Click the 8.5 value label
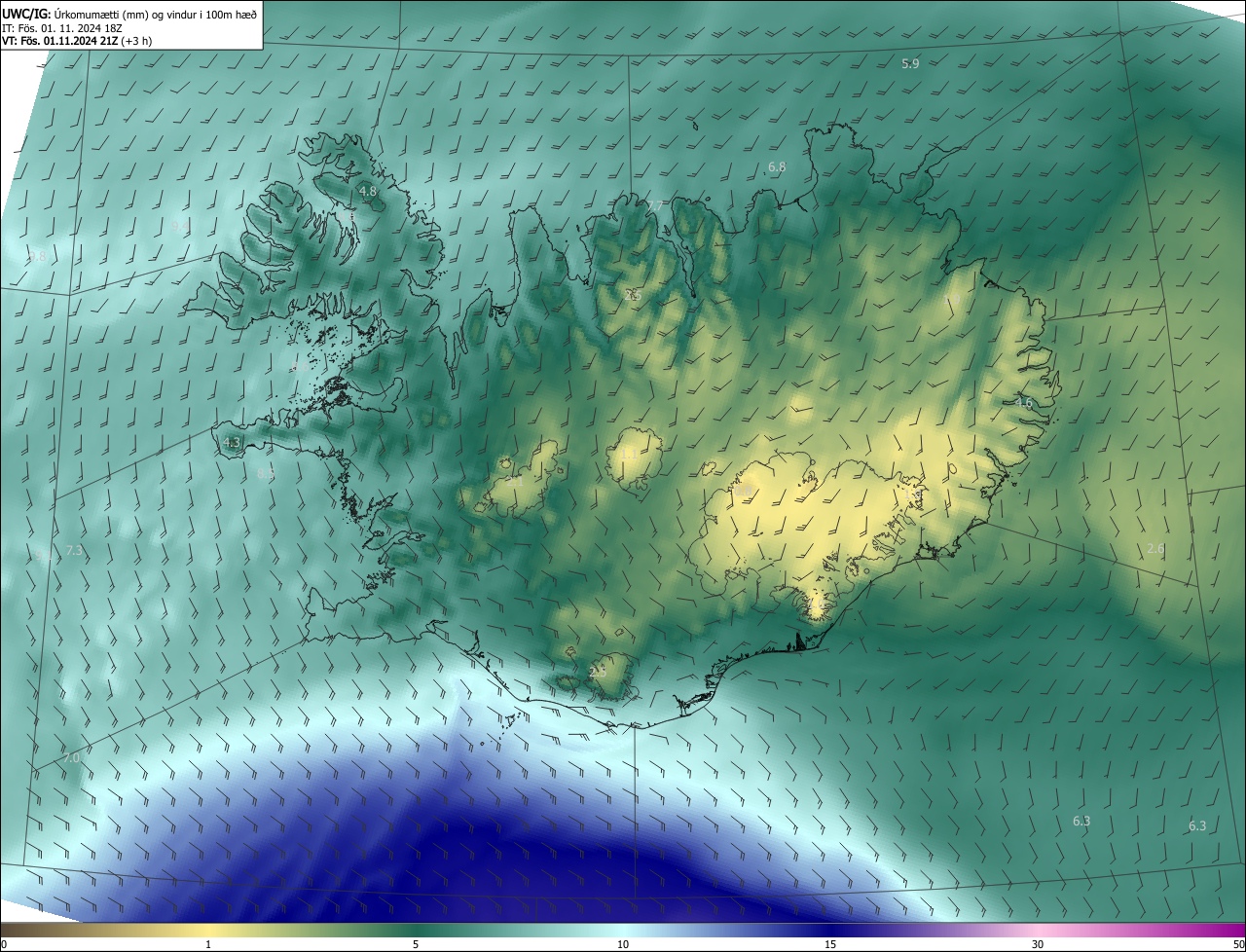This screenshot has width=1246, height=952. 266,474
